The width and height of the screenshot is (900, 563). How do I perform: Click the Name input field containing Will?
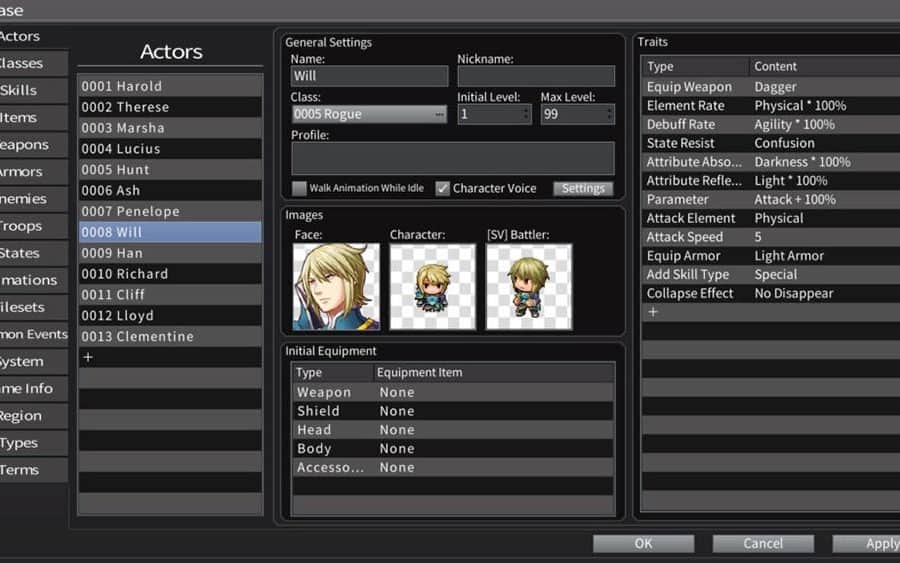pos(369,76)
